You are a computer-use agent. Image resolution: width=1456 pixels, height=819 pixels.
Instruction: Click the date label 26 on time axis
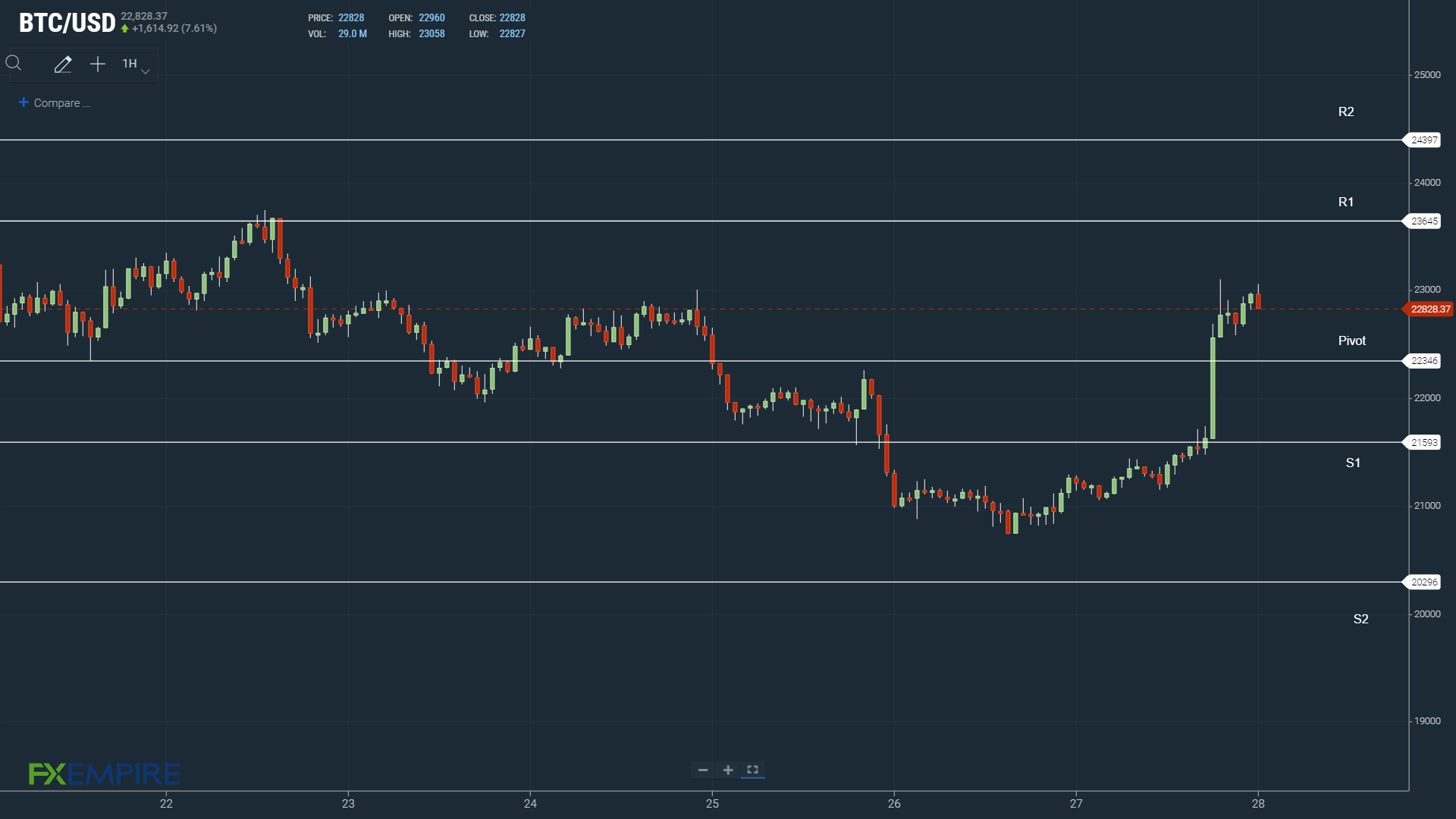pos(894,804)
